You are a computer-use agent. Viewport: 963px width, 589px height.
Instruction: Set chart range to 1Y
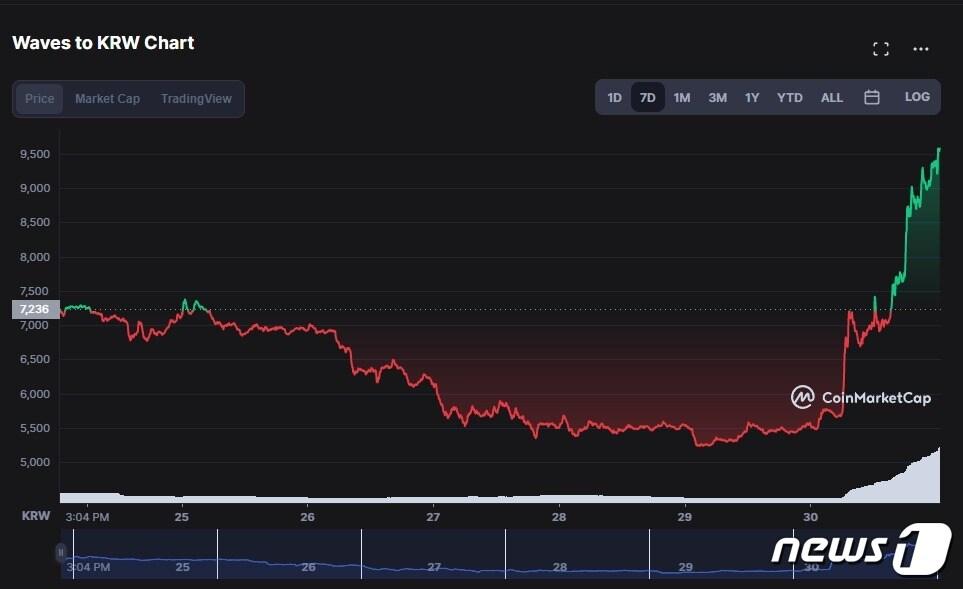click(752, 98)
